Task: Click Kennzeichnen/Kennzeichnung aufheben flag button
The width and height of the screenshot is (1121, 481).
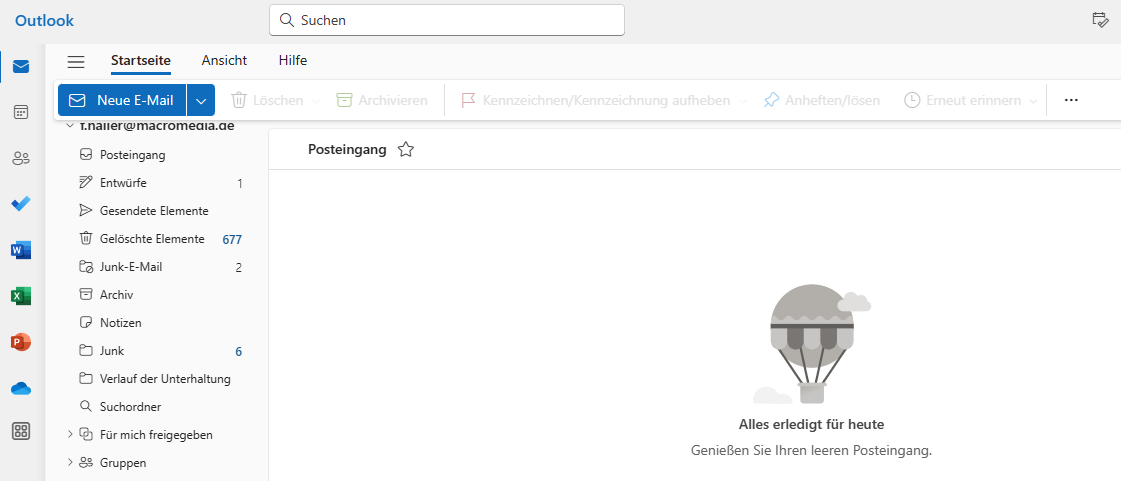Action: (x=595, y=101)
